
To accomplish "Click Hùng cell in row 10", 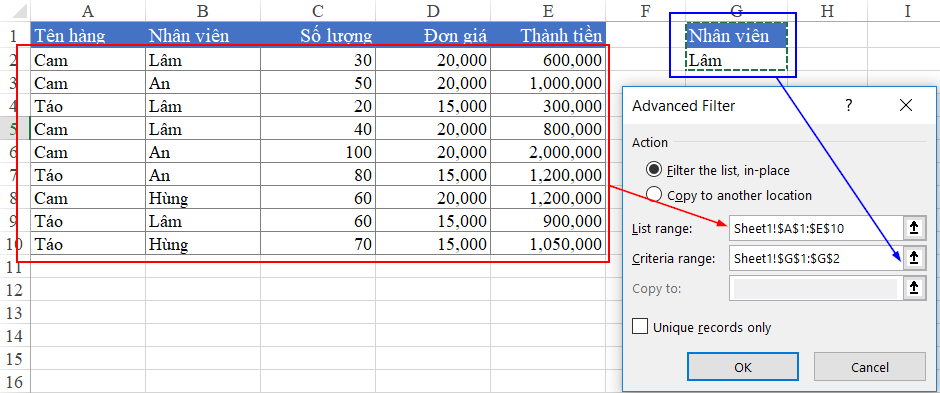I will (203, 244).
